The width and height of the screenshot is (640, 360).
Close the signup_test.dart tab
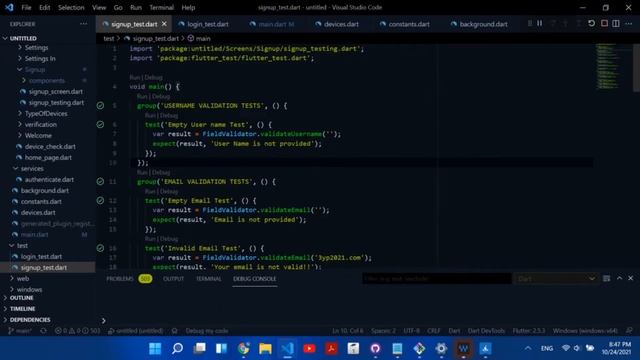click(x=164, y=24)
